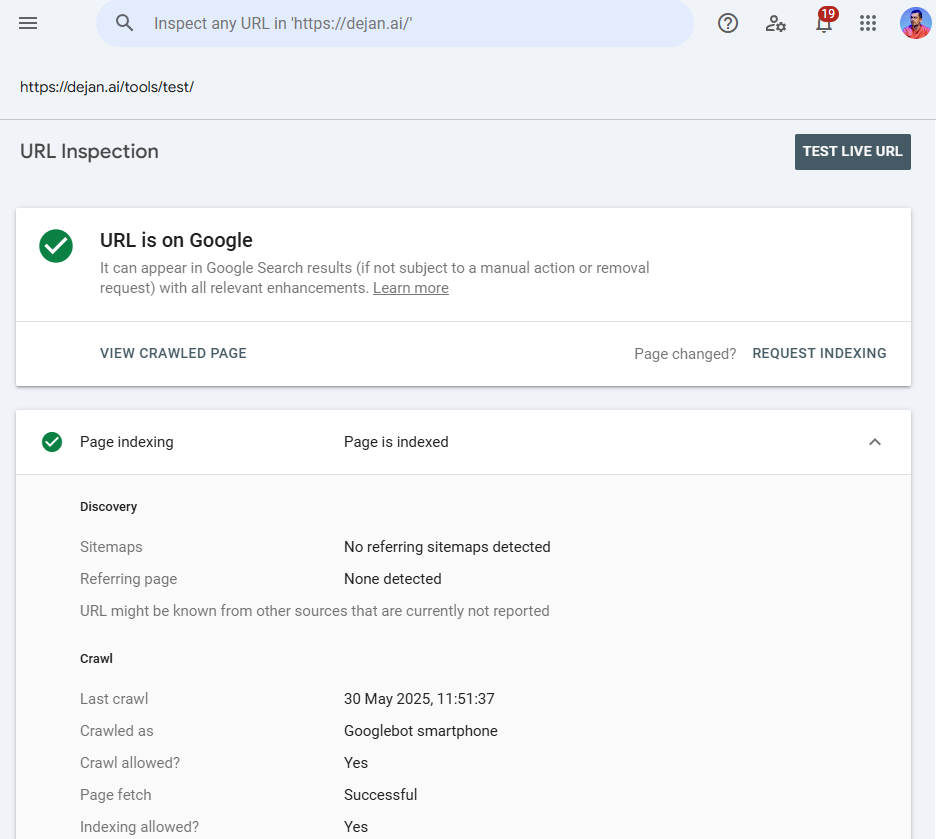The image size is (936, 839).
Task: Click the 'Successful' page fetch value
Action: click(x=381, y=795)
